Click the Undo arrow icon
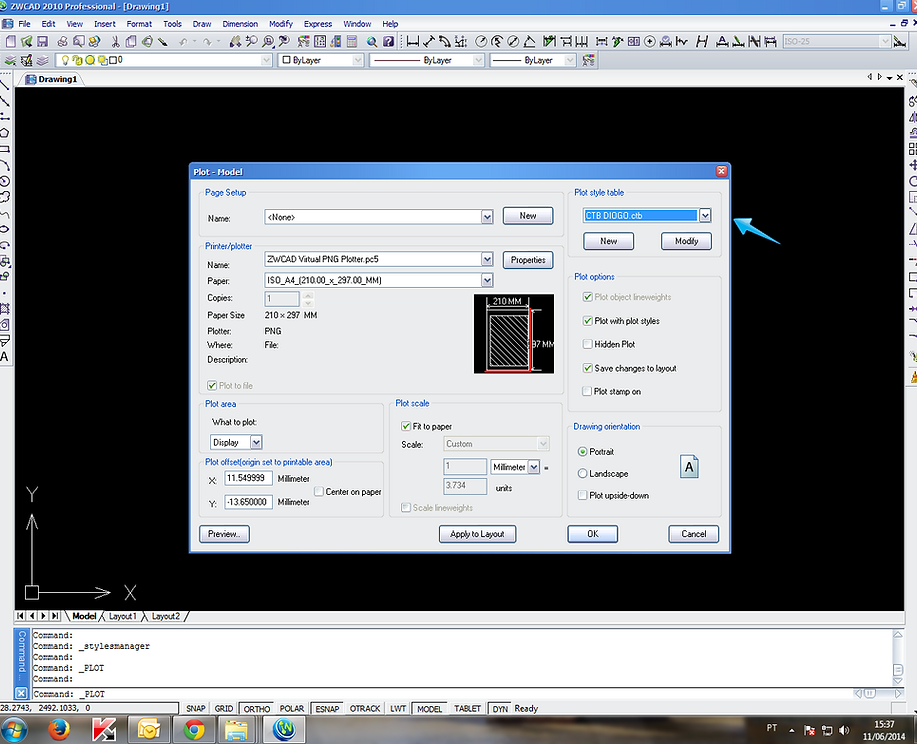Screen dimensions: 917x744 [x=183, y=42]
